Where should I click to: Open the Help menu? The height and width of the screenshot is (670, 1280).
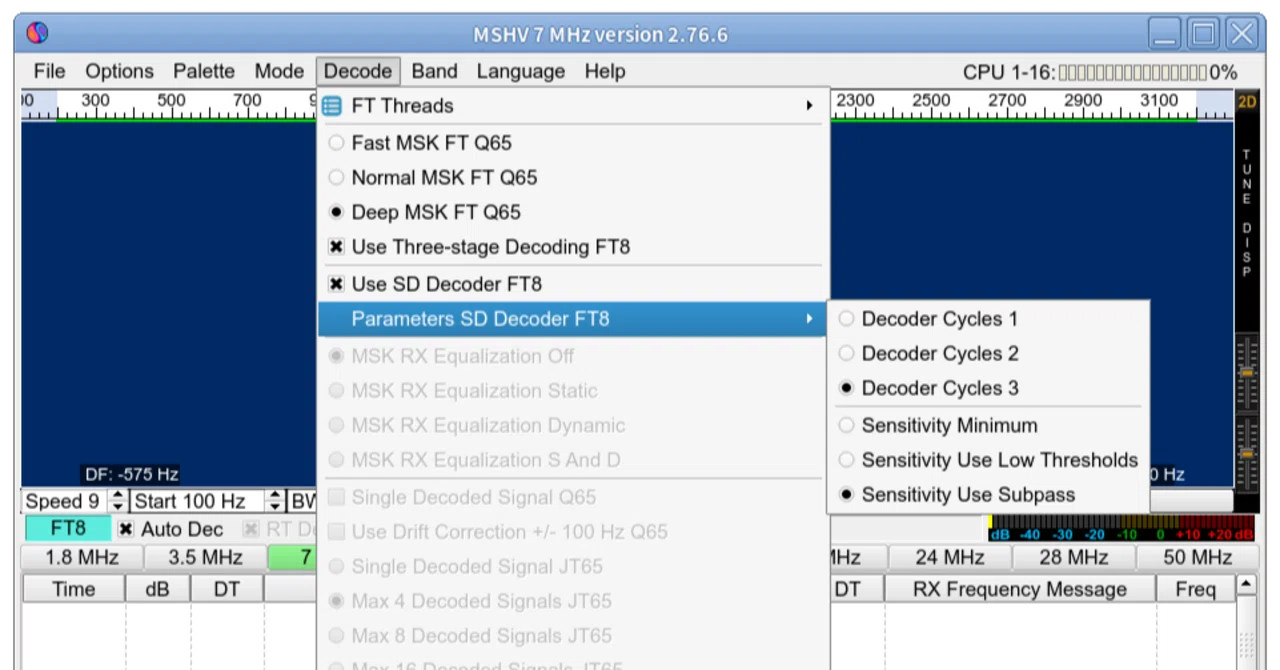tap(605, 72)
